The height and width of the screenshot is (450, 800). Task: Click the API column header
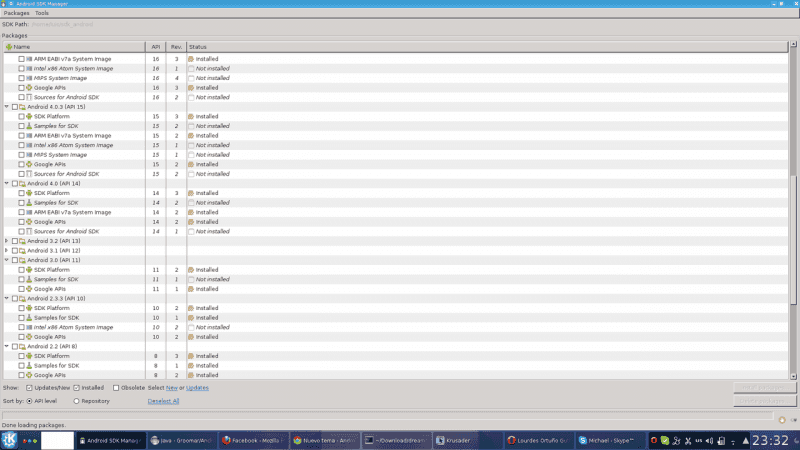point(156,47)
